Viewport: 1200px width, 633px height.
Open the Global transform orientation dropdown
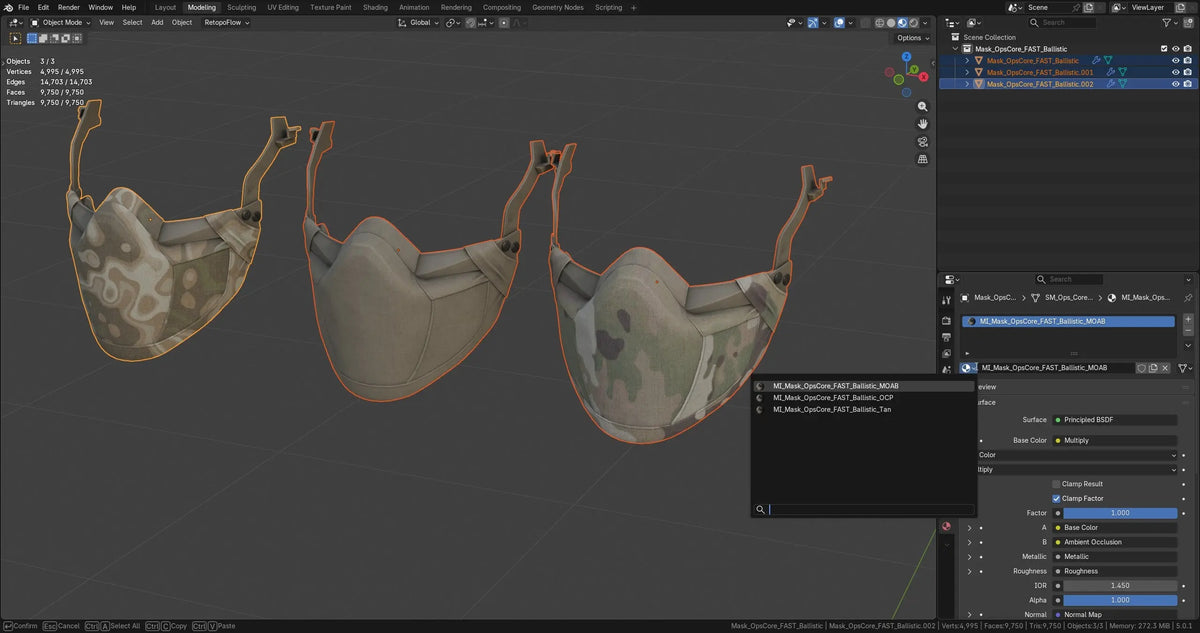420,22
